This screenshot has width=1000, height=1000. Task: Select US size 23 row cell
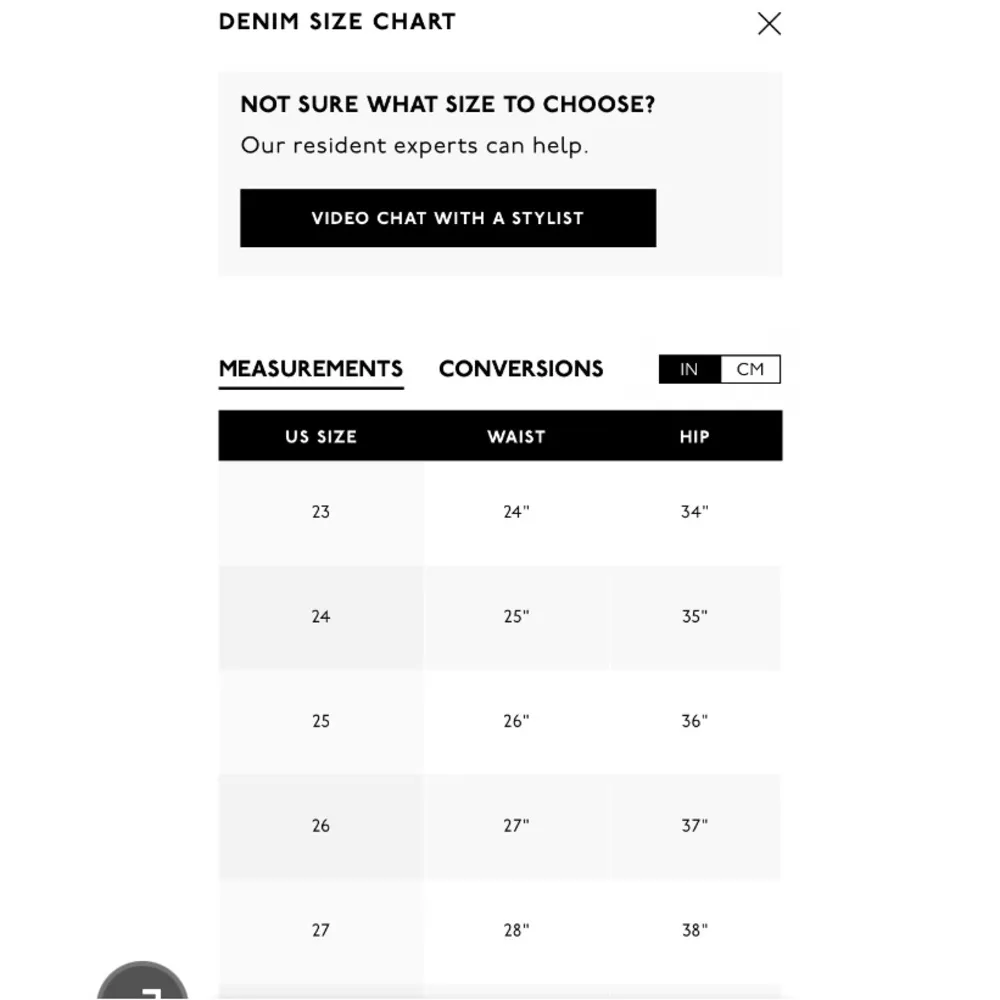[320, 512]
